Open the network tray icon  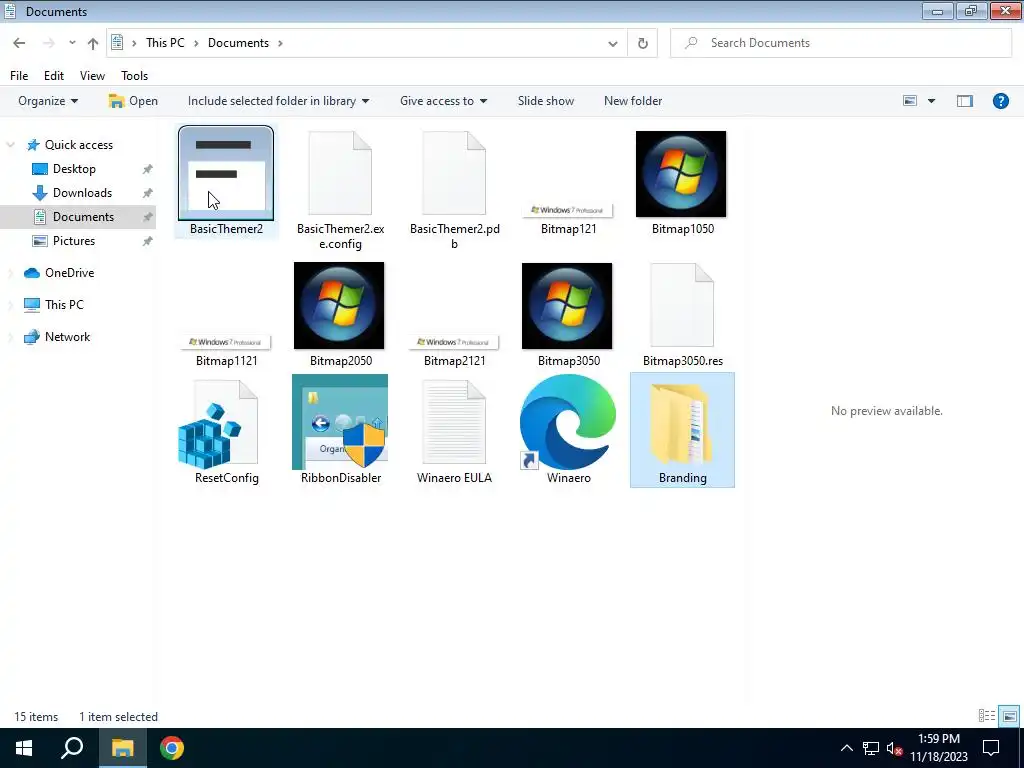(871, 748)
